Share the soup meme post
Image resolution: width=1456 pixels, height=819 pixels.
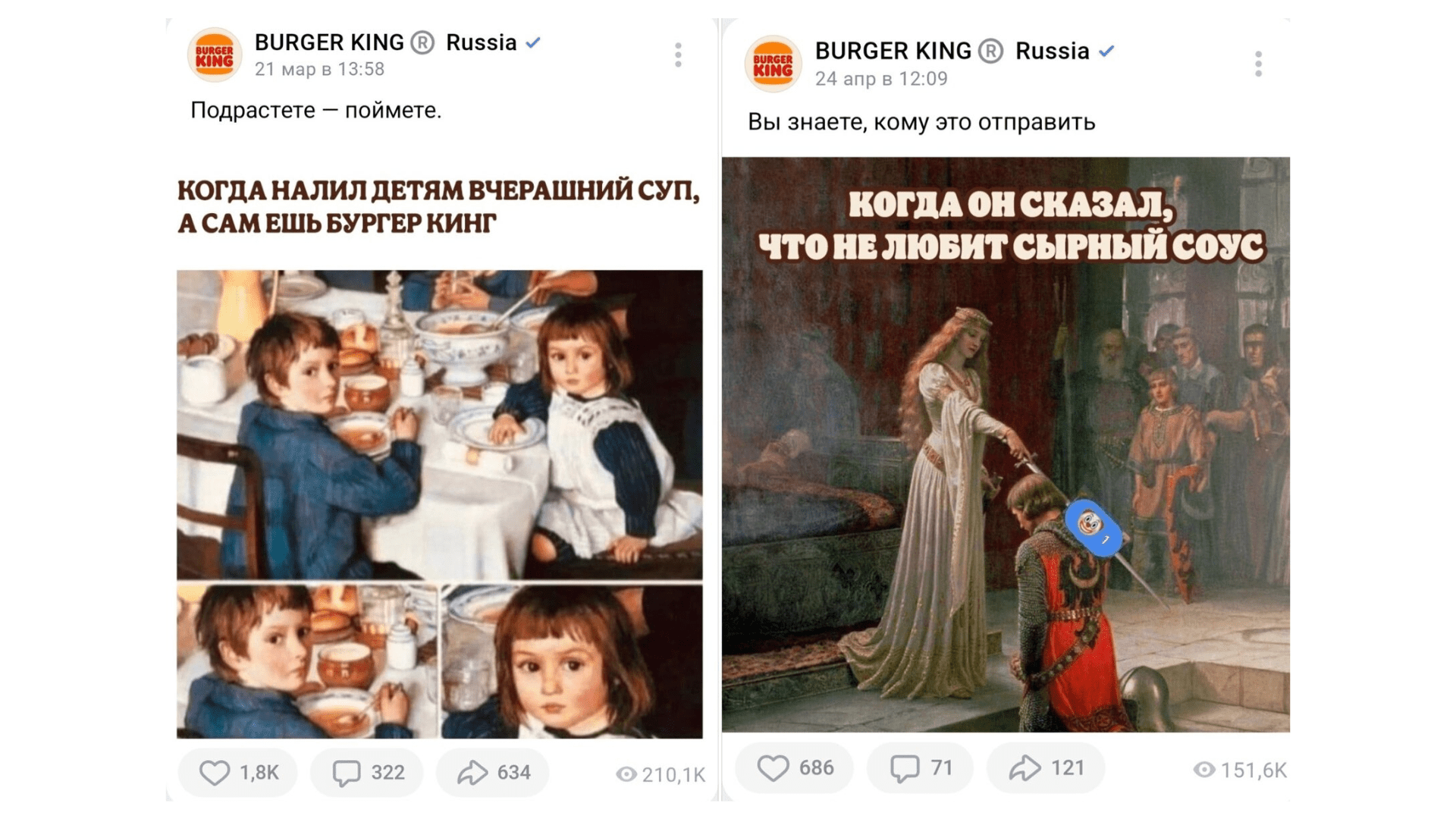click(x=492, y=772)
